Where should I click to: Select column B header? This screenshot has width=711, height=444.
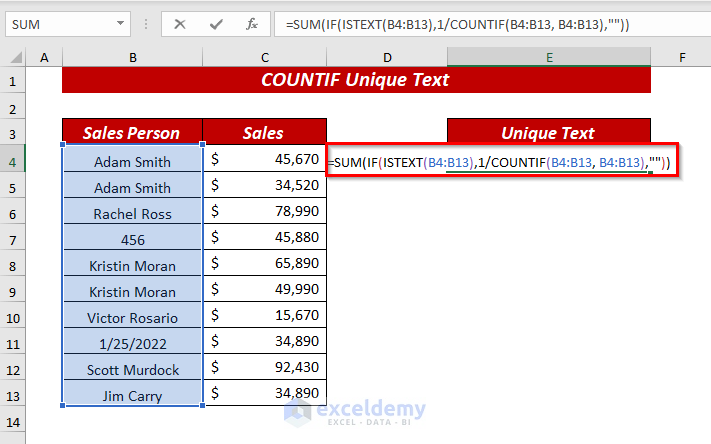[132, 58]
